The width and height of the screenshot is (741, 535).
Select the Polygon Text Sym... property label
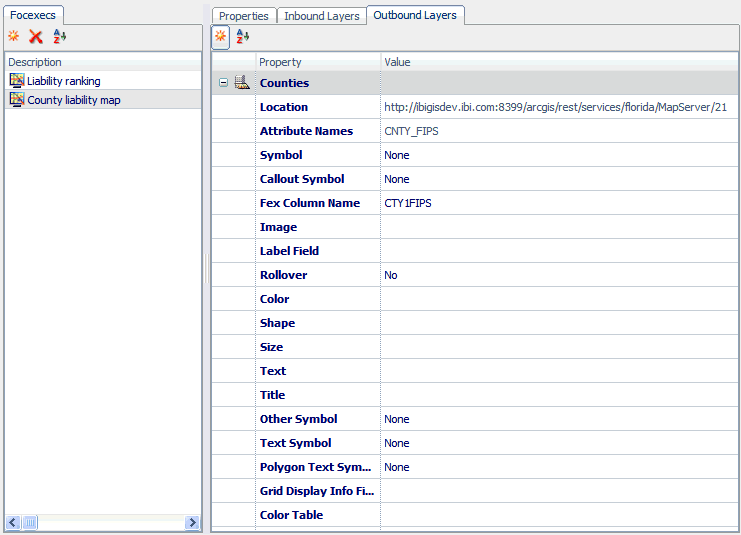click(315, 468)
